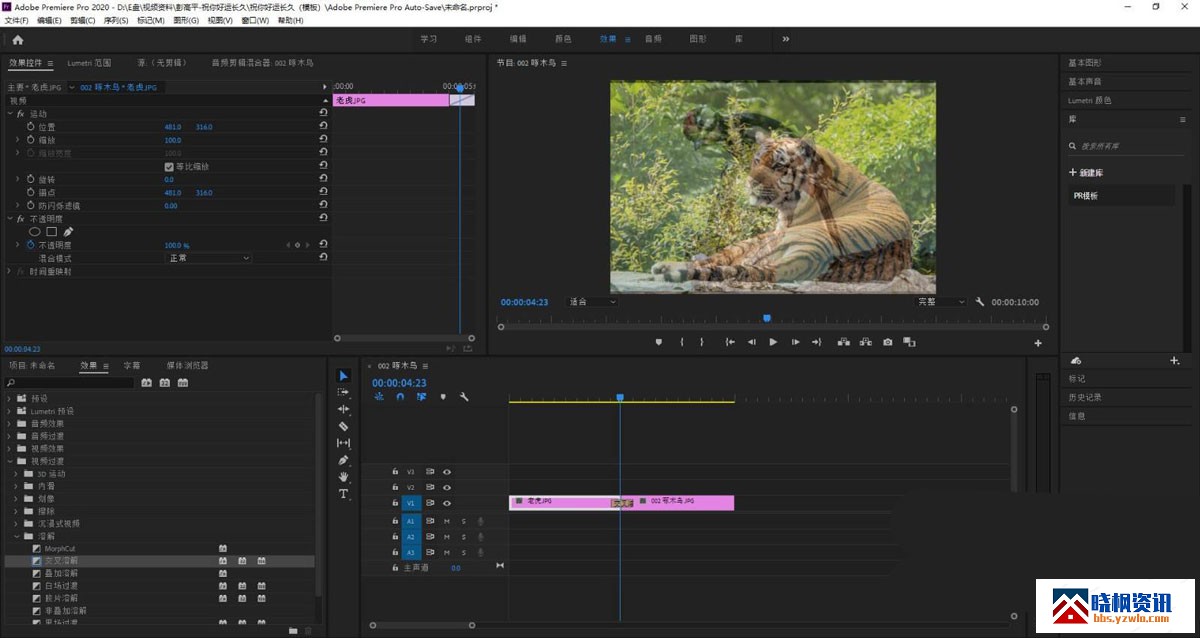Reset the 旋转 parameter
This screenshot has height=638, width=1200.
pyautogui.click(x=323, y=179)
